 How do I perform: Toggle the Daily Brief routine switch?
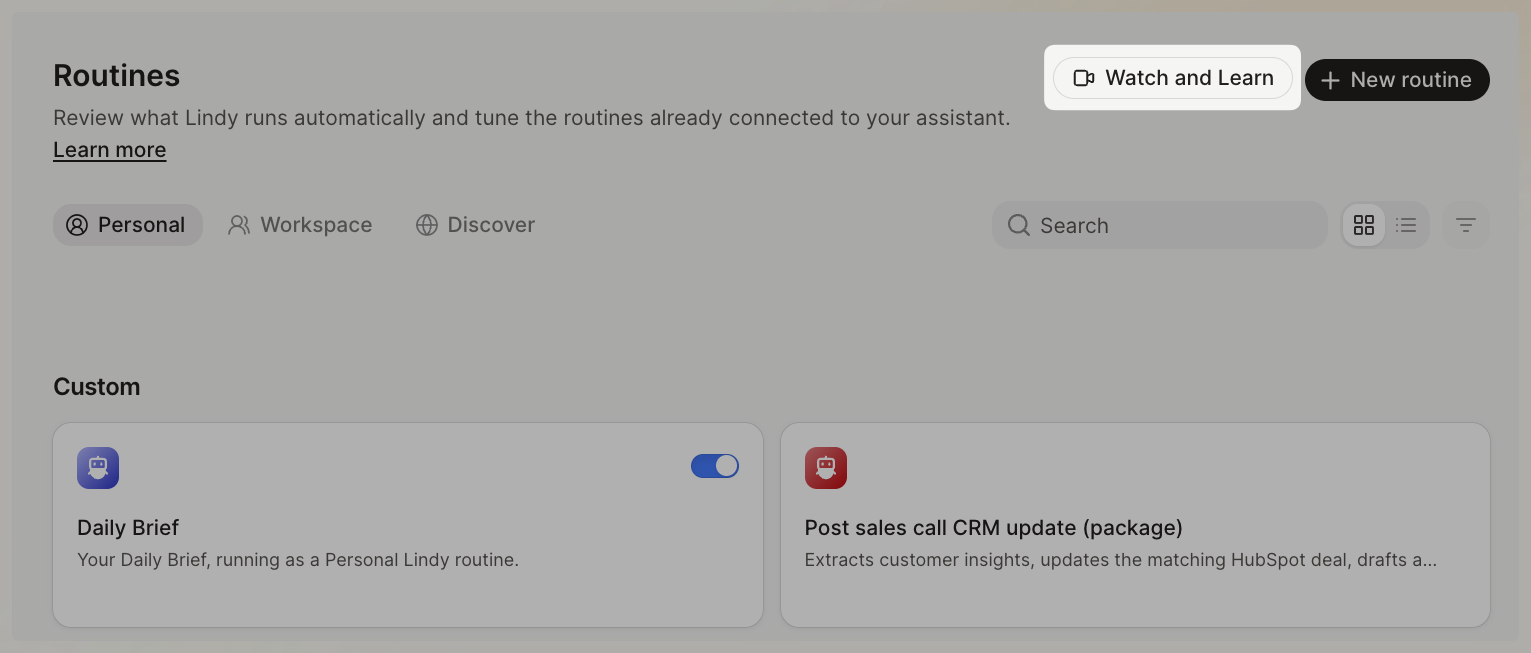(x=715, y=466)
